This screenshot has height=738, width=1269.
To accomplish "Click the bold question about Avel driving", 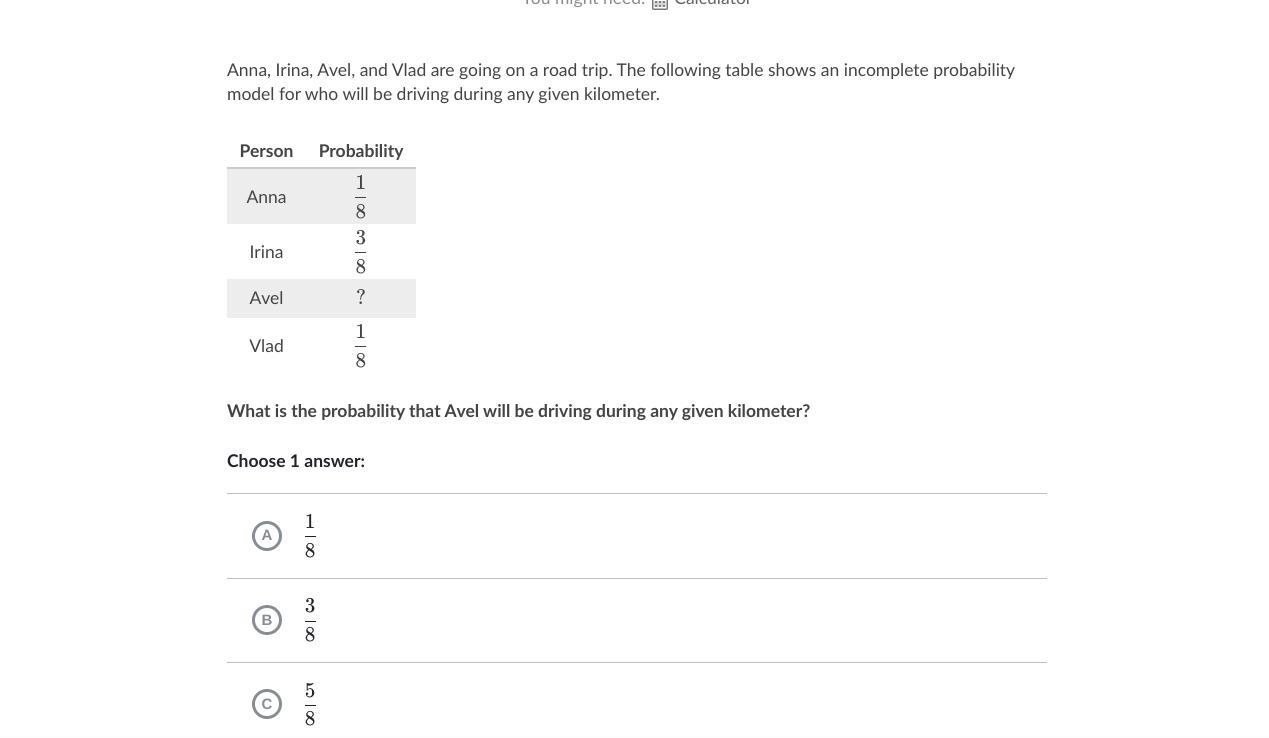I will (x=518, y=411).
